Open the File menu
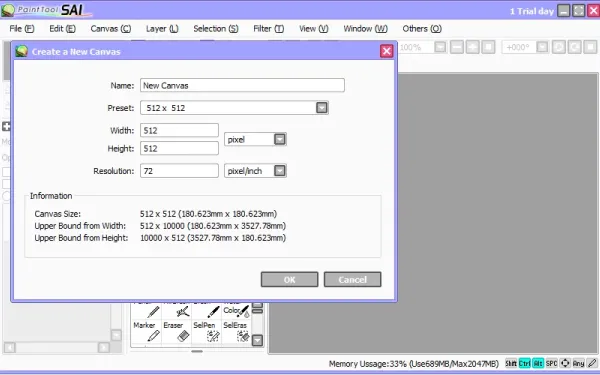600x375 pixels. click(22, 29)
